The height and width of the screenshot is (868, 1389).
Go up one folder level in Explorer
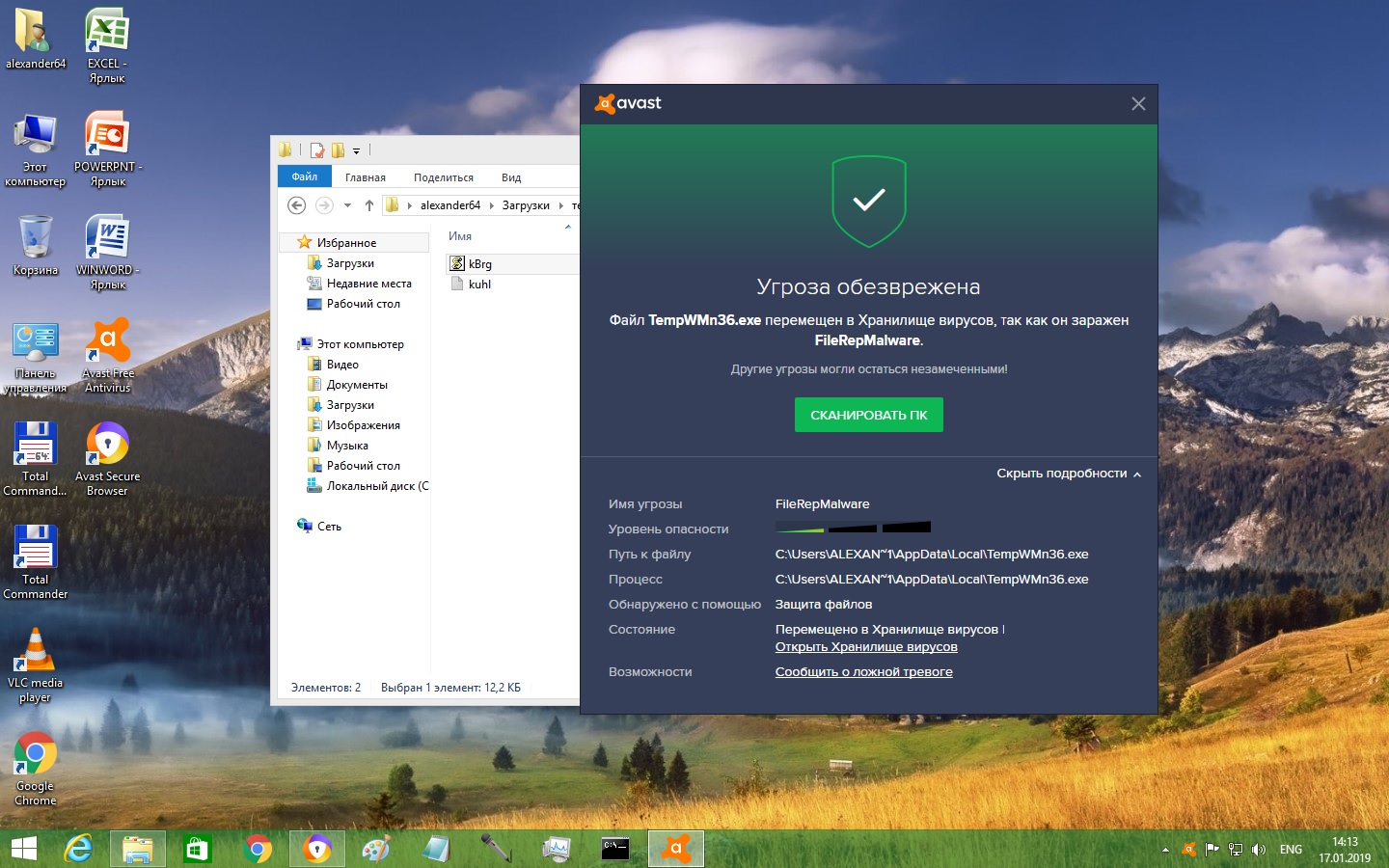(369, 204)
